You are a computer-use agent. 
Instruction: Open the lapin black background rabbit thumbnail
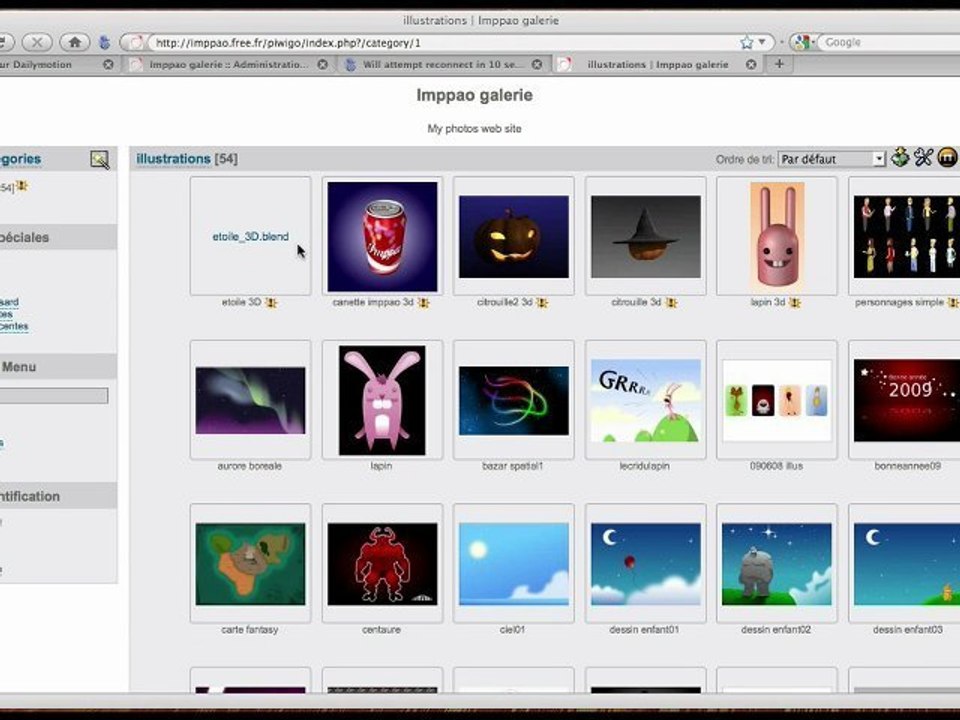(x=382, y=400)
